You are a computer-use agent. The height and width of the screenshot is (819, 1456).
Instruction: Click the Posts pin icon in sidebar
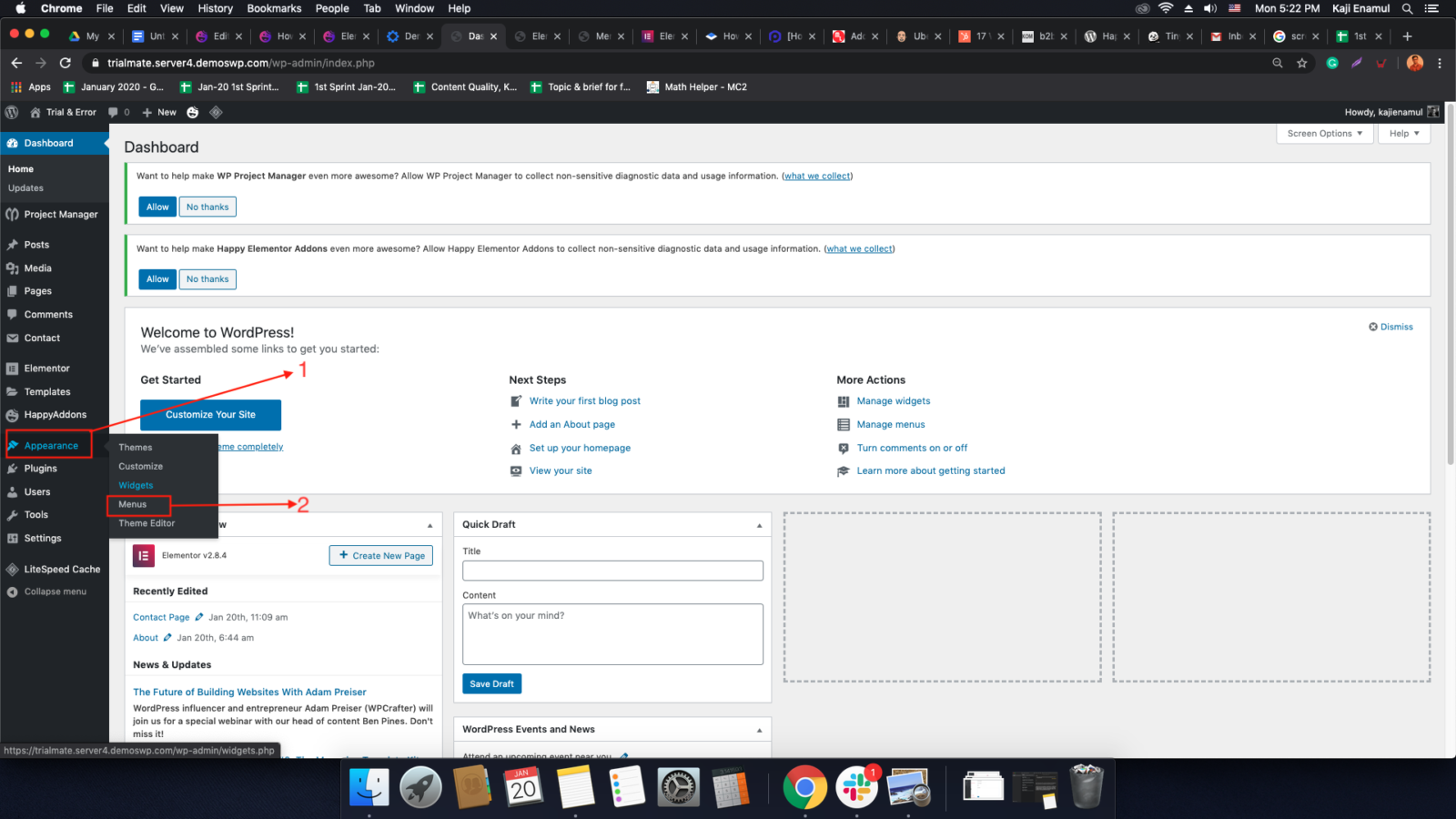[x=13, y=245]
